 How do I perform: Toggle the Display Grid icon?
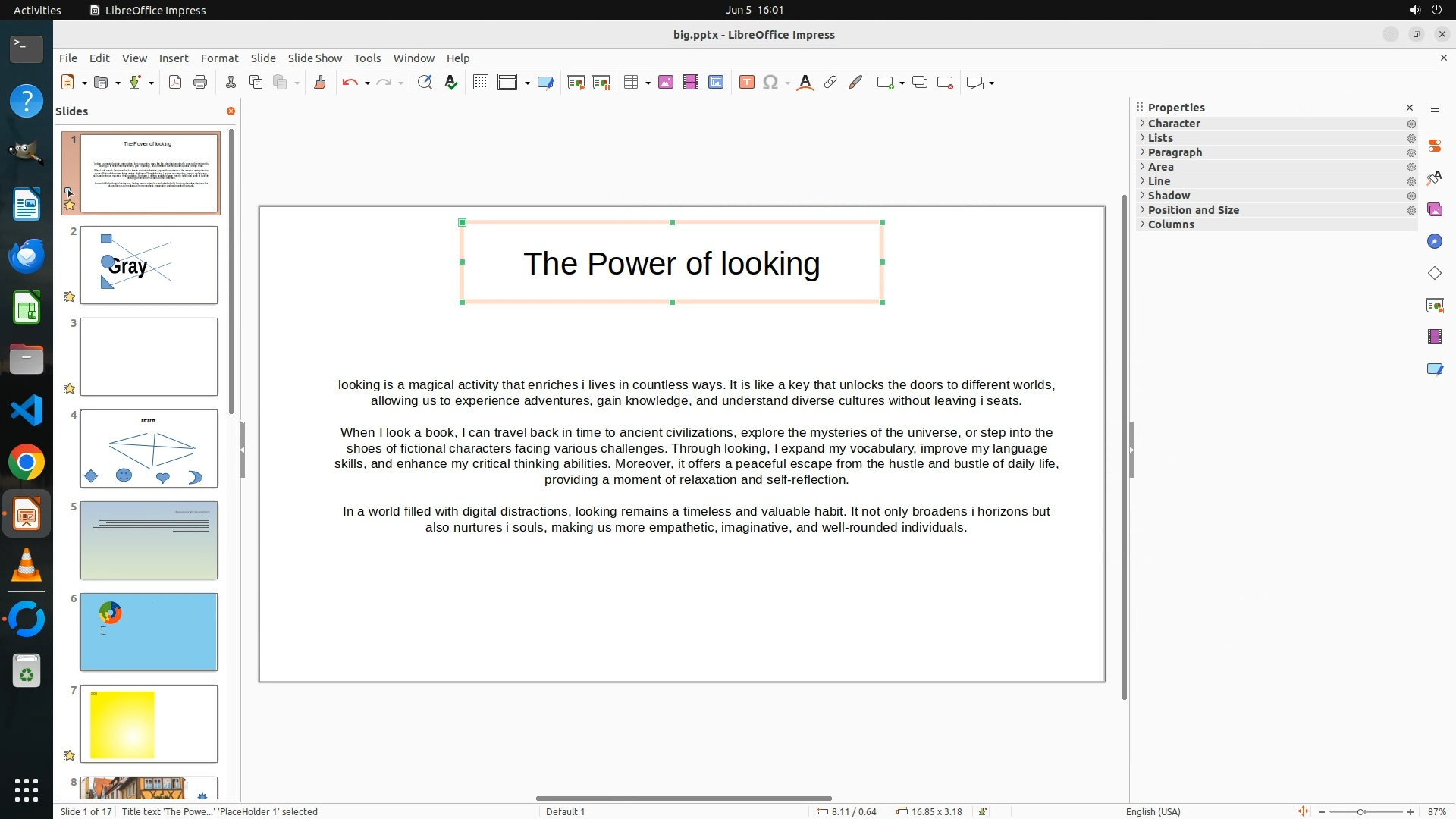coord(480,83)
